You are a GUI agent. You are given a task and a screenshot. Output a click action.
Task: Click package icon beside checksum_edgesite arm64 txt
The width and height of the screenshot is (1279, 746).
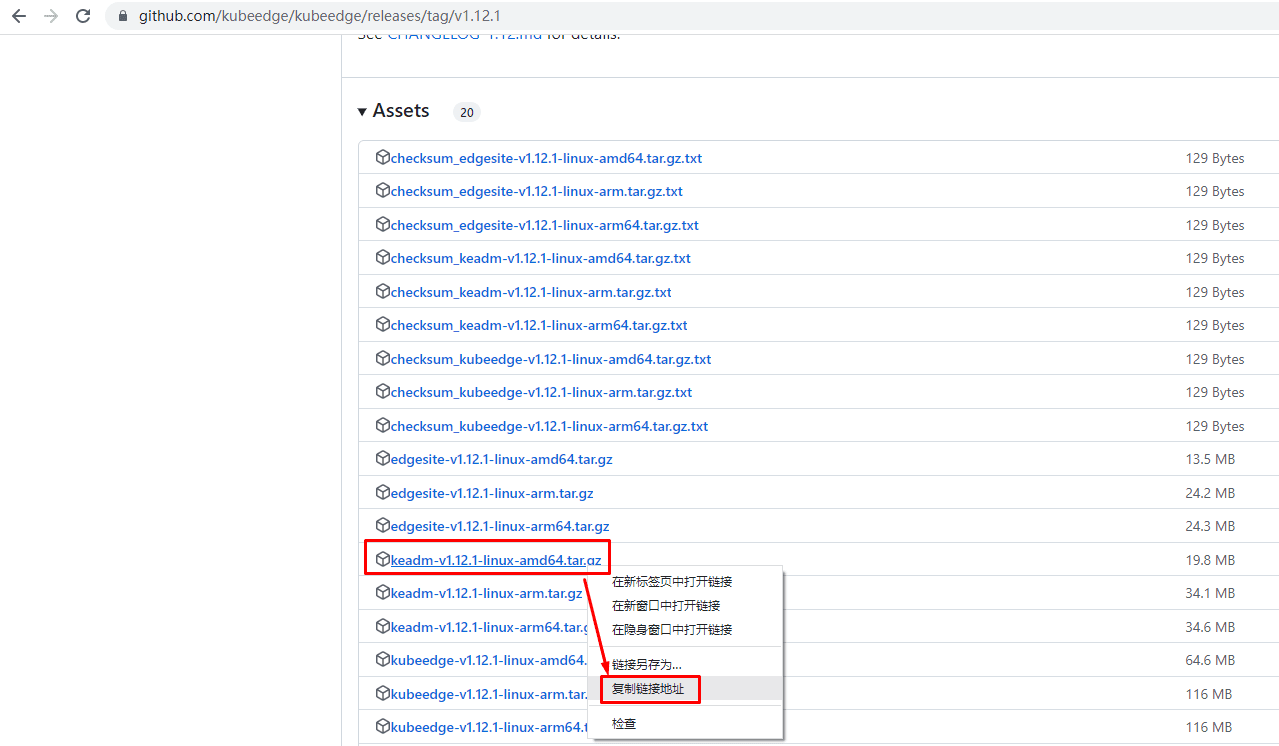(x=382, y=225)
